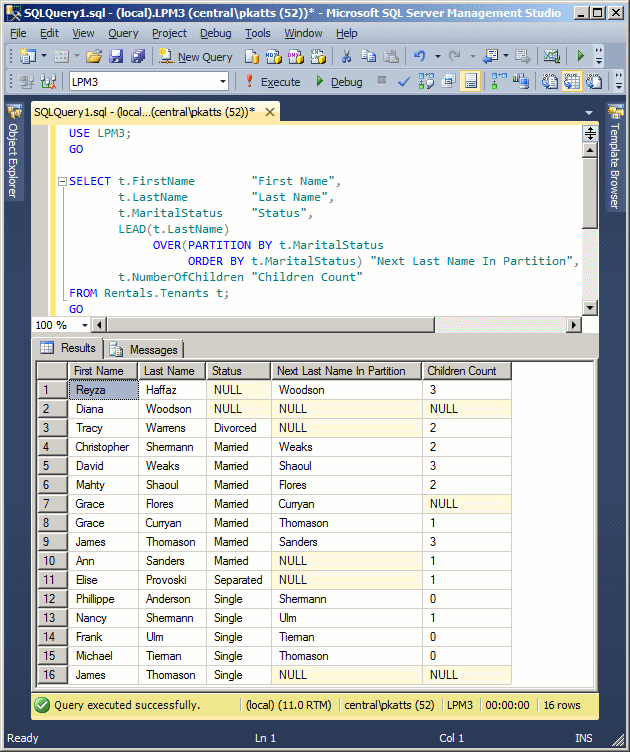This screenshot has width=630, height=752.
Task: Click the Cancel Executing Query stop icon
Action: (382, 81)
